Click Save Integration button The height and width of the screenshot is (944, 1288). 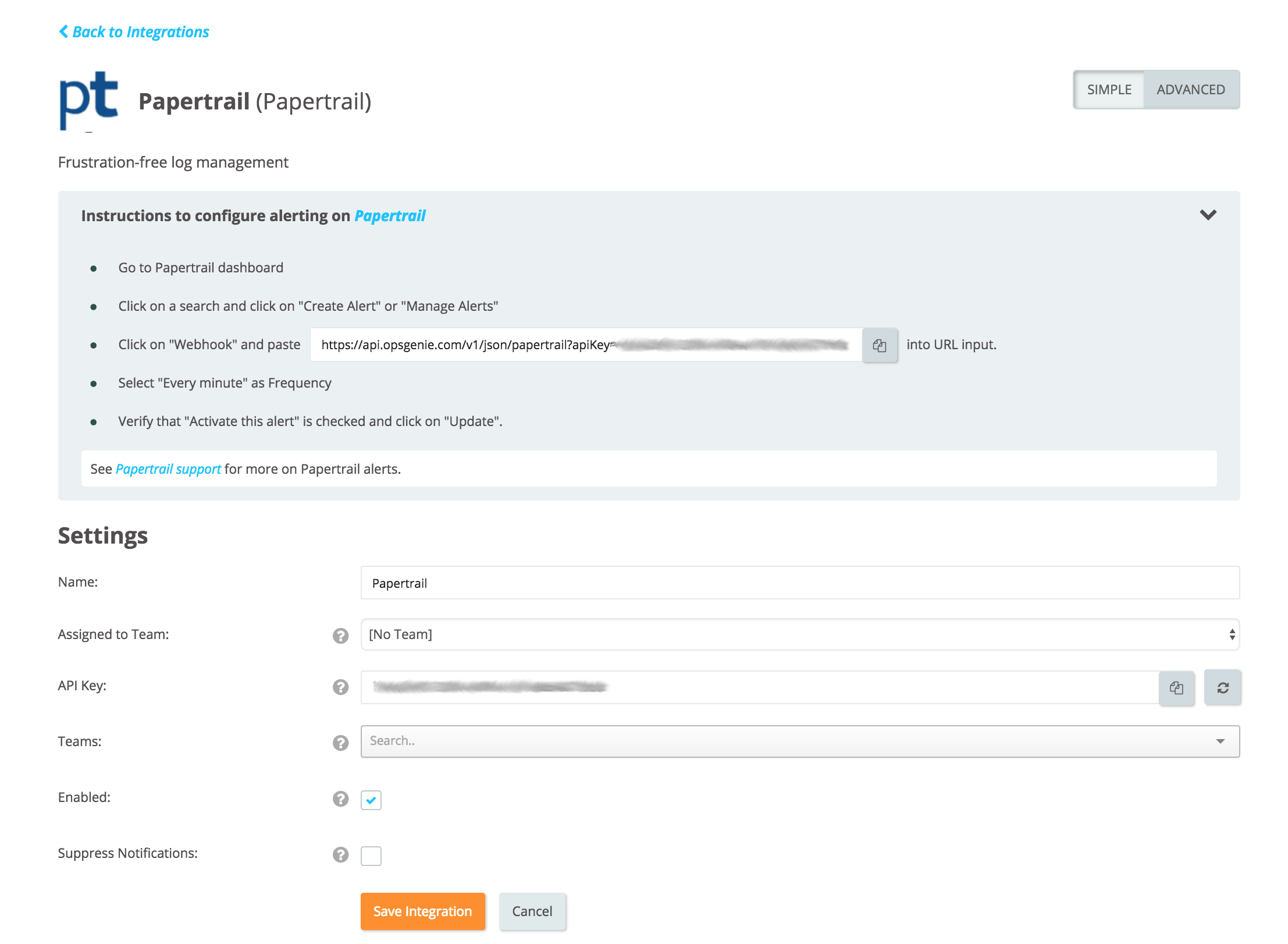point(422,911)
